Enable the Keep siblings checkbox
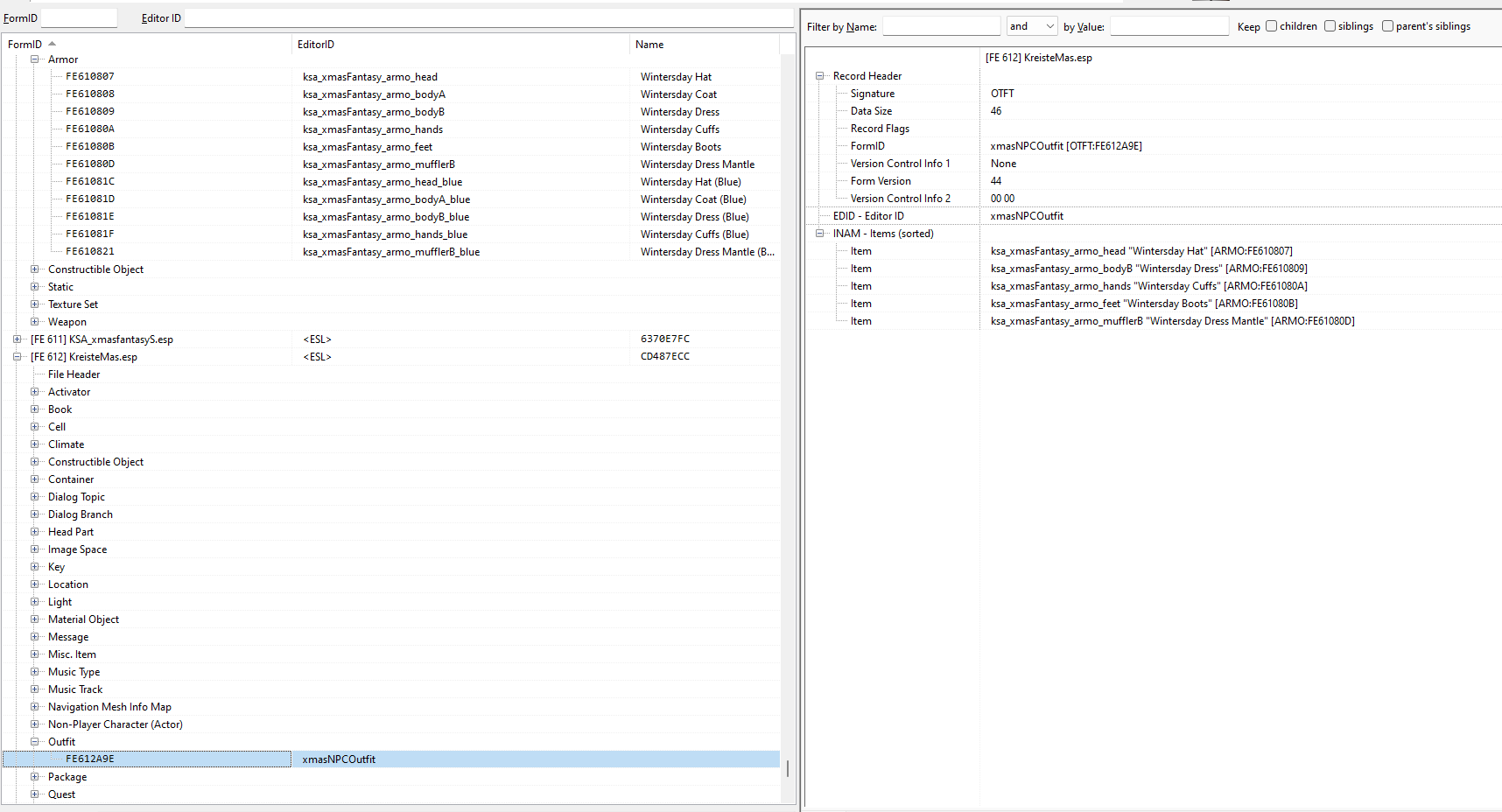This screenshot has width=1502, height=812. [1330, 26]
